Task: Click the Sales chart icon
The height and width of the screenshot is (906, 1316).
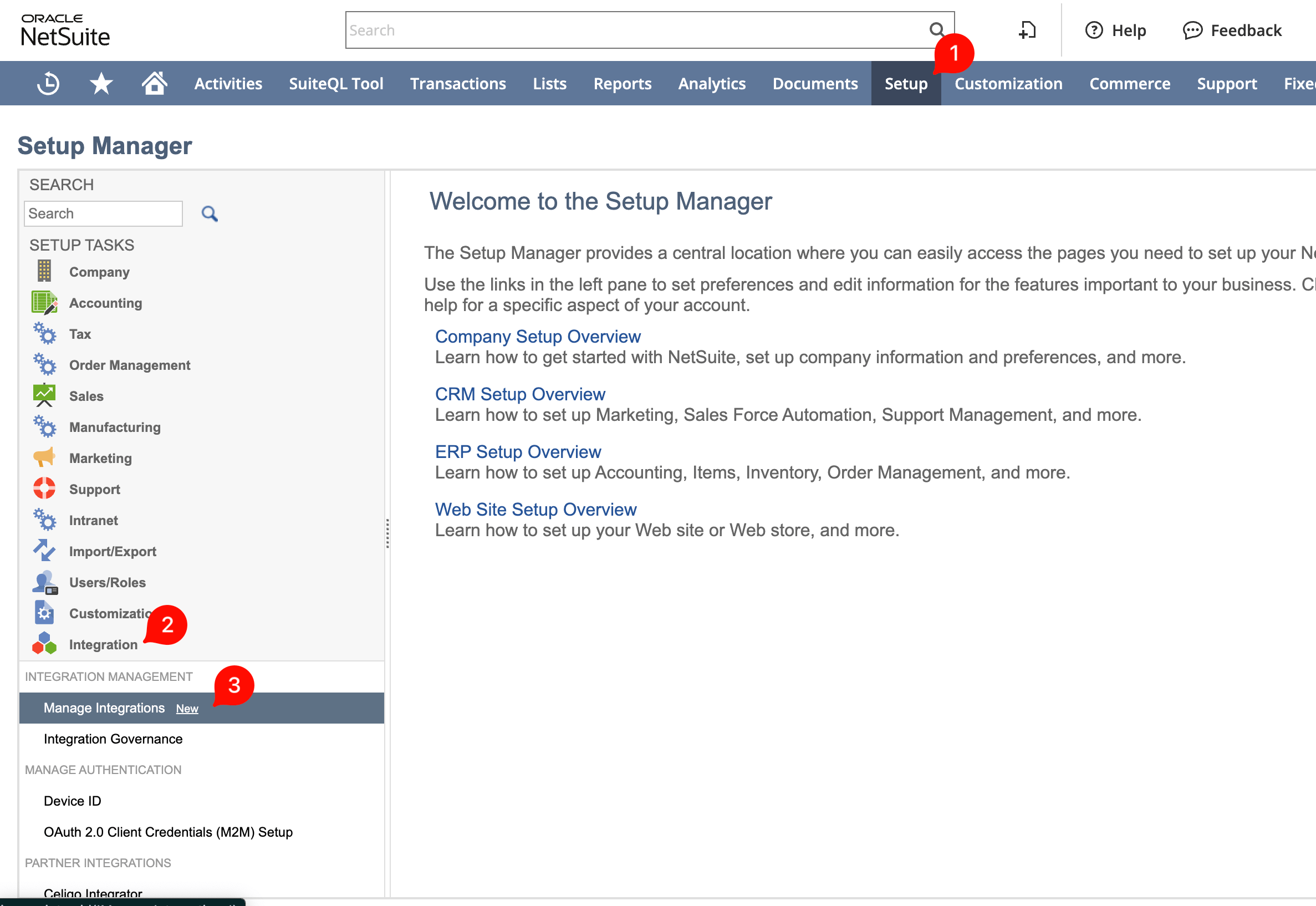Action: coord(44,396)
